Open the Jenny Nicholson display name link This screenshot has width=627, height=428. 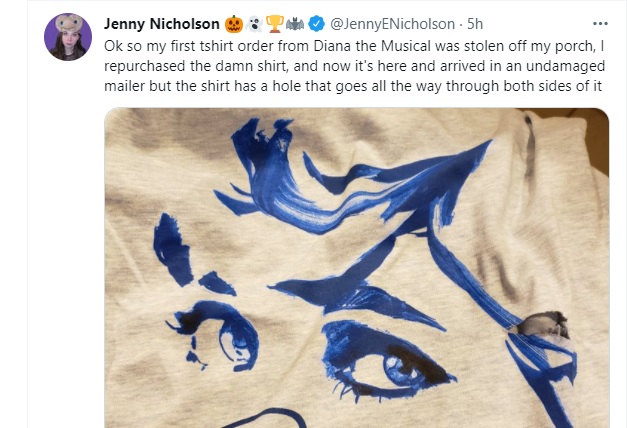162,24
